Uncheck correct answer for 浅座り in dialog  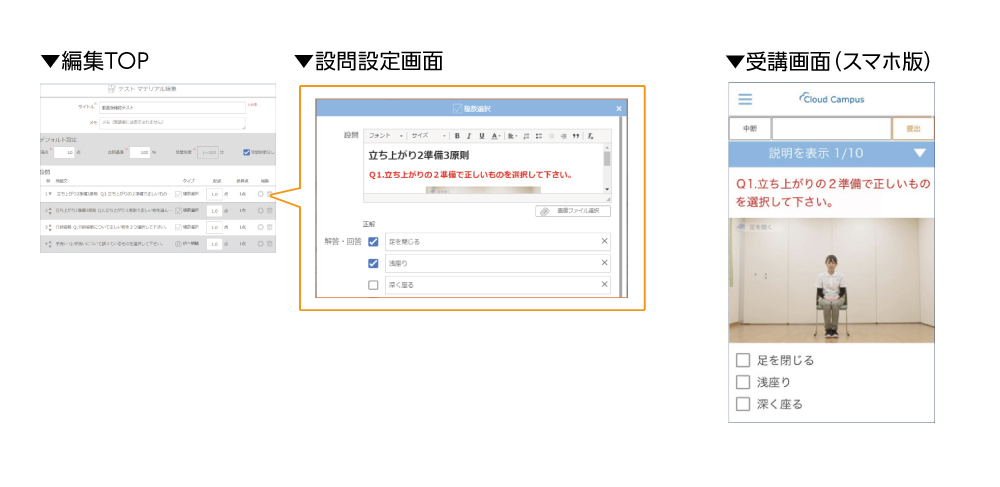click(x=373, y=263)
